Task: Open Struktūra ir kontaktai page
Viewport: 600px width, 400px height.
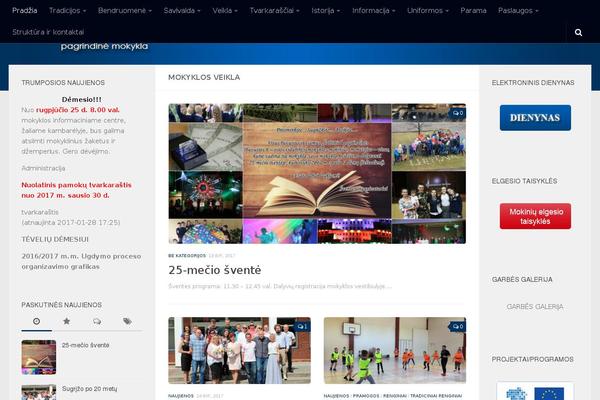Action: (x=48, y=32)
